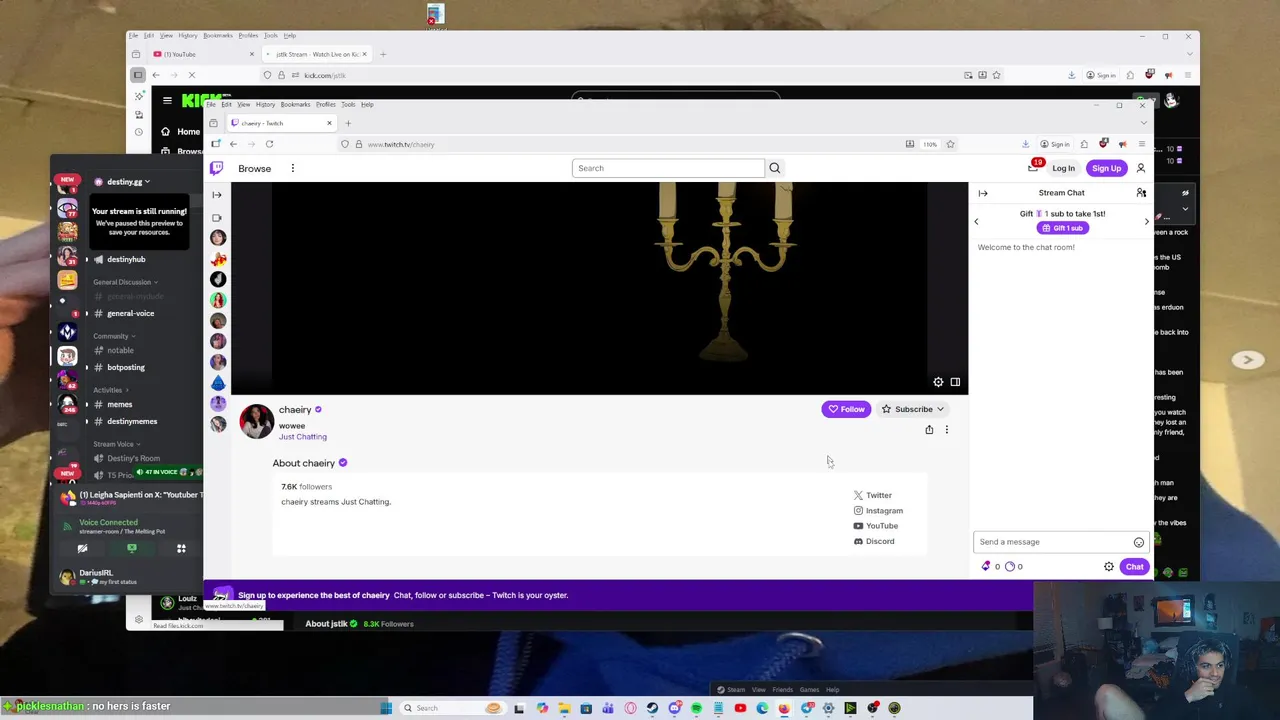Open Discord activities grid icon
Viewport: 1280px width, 720px height.
pos(181,548)
